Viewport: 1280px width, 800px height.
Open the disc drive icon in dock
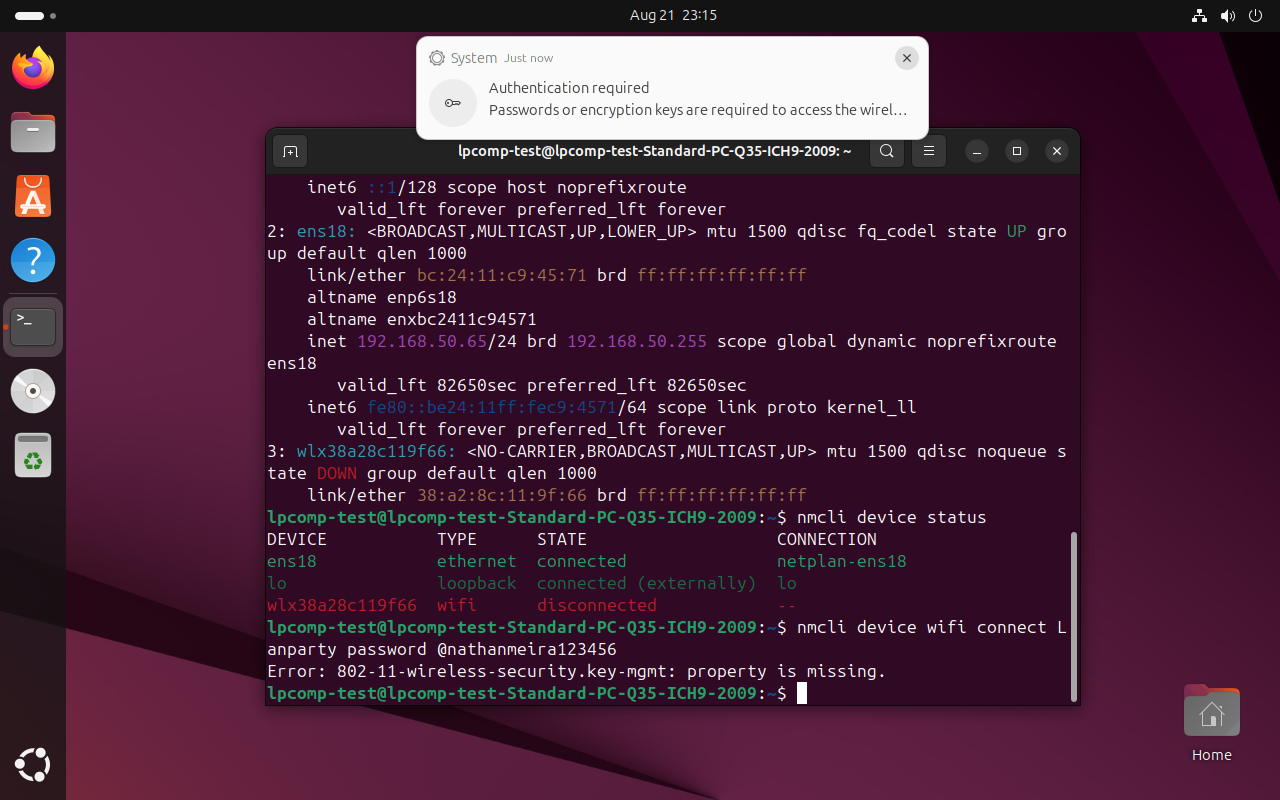(33, 391)
